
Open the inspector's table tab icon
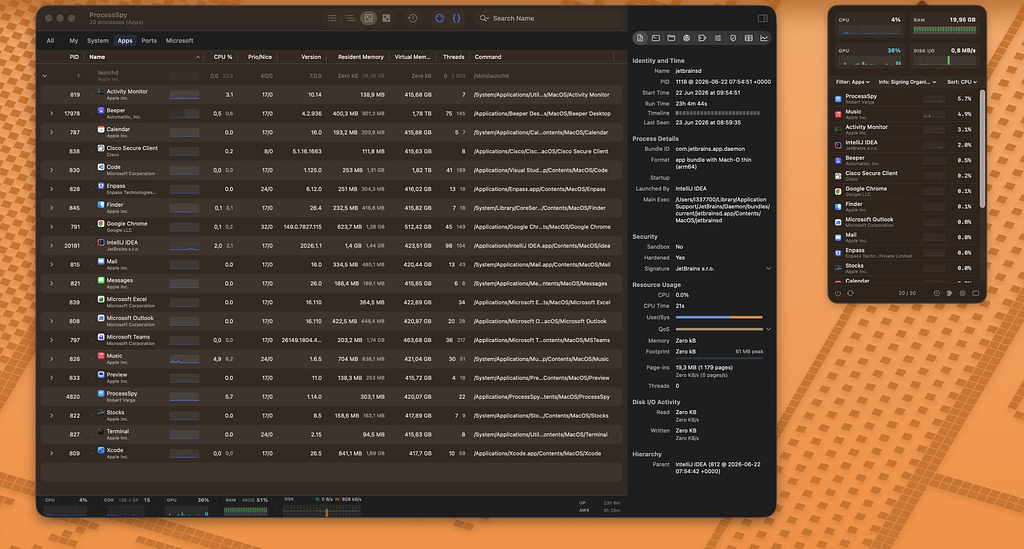748,38
